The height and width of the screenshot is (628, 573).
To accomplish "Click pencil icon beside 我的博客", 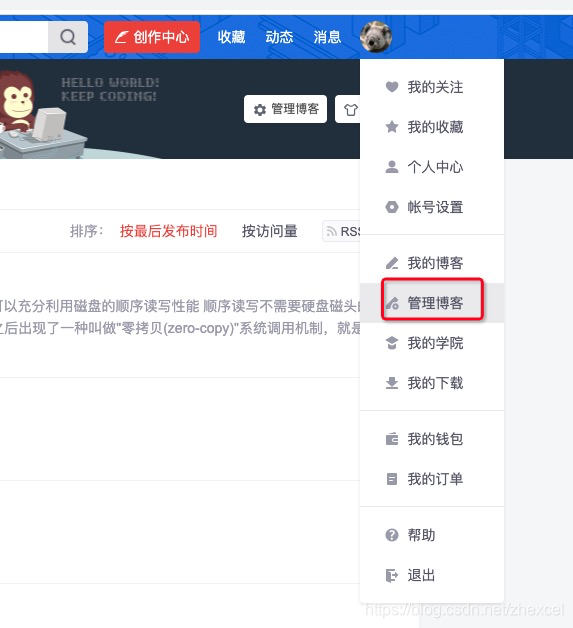I will point(392,263).
